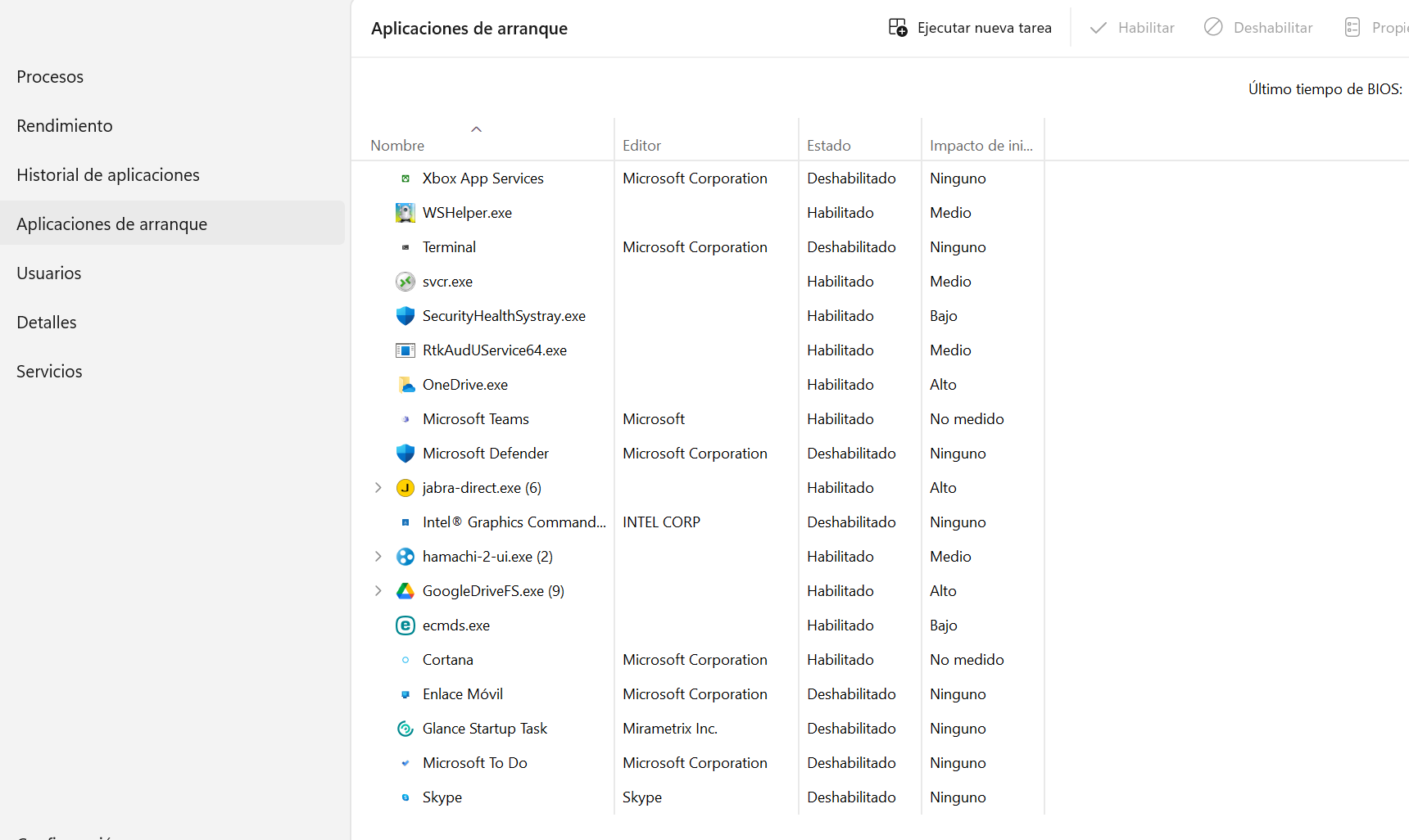Select the Xbox App Services row name
Viewport: 1409px width, 840px height.
pyautogui.click(x=483, y=178)
